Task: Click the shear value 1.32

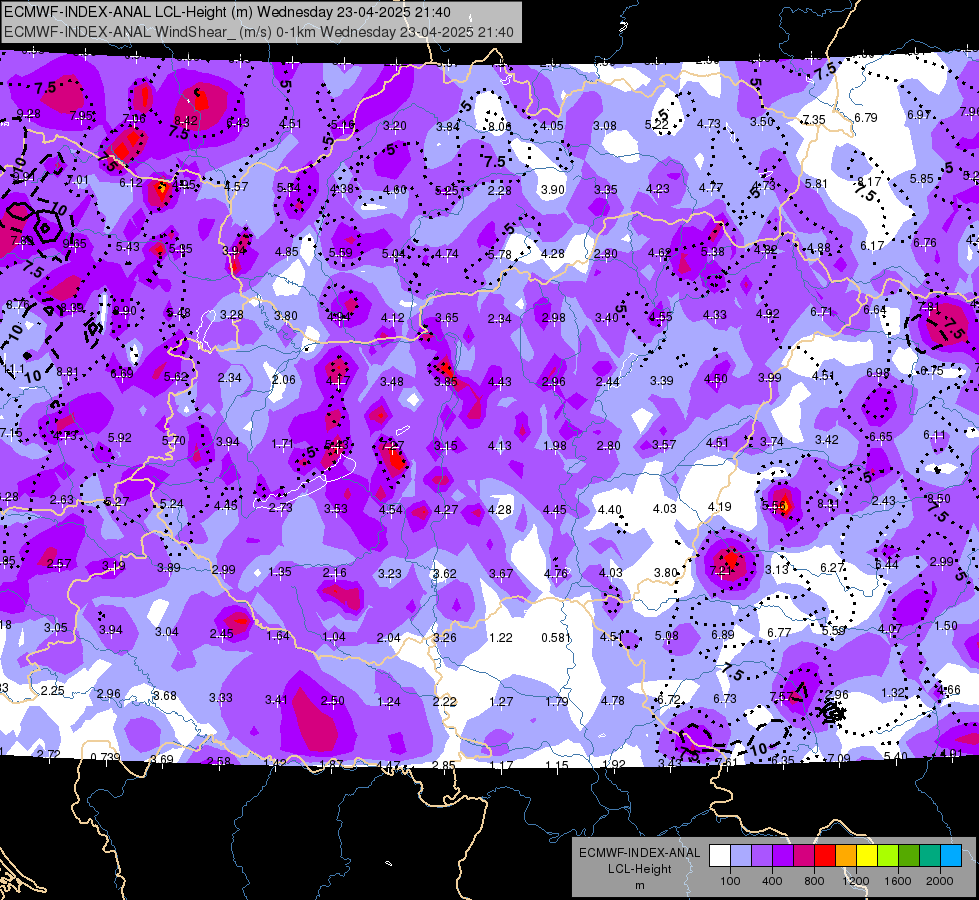Action: (893, 693)
